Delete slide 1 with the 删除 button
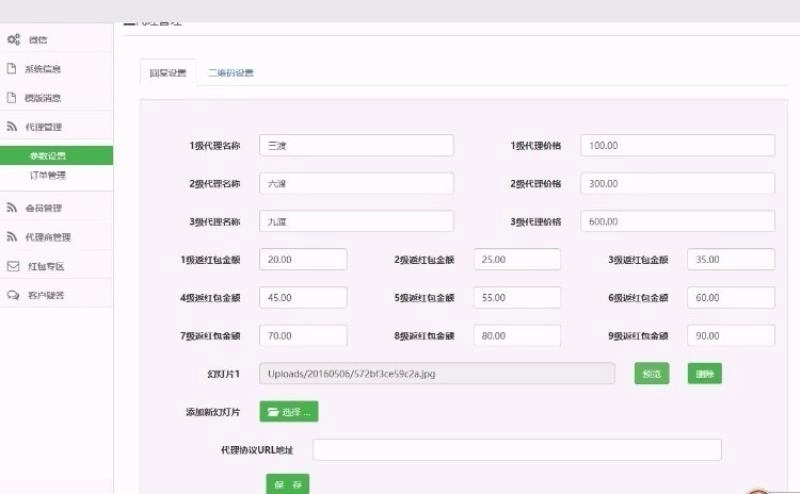Viewport: 800px width, 494px height. (705, 374)
